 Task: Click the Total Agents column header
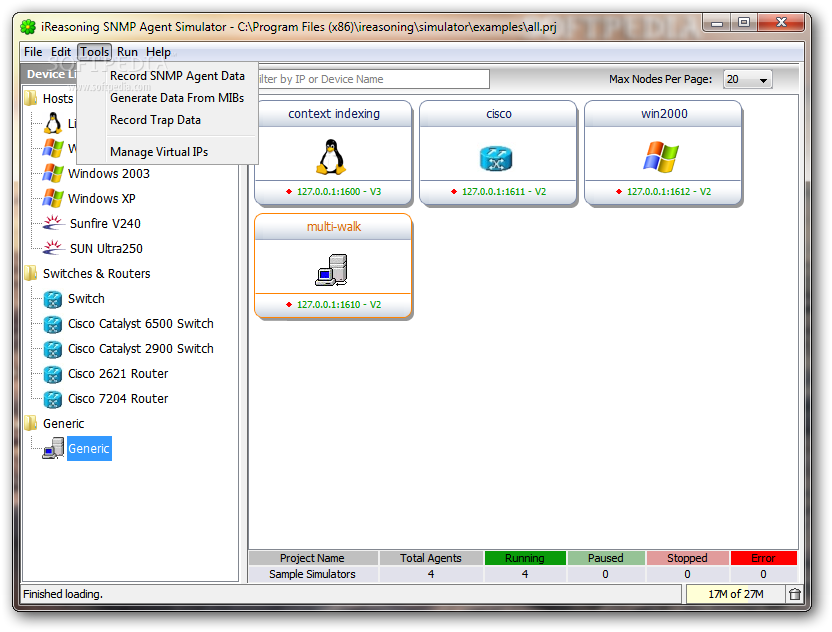click(x=431, y=558)
